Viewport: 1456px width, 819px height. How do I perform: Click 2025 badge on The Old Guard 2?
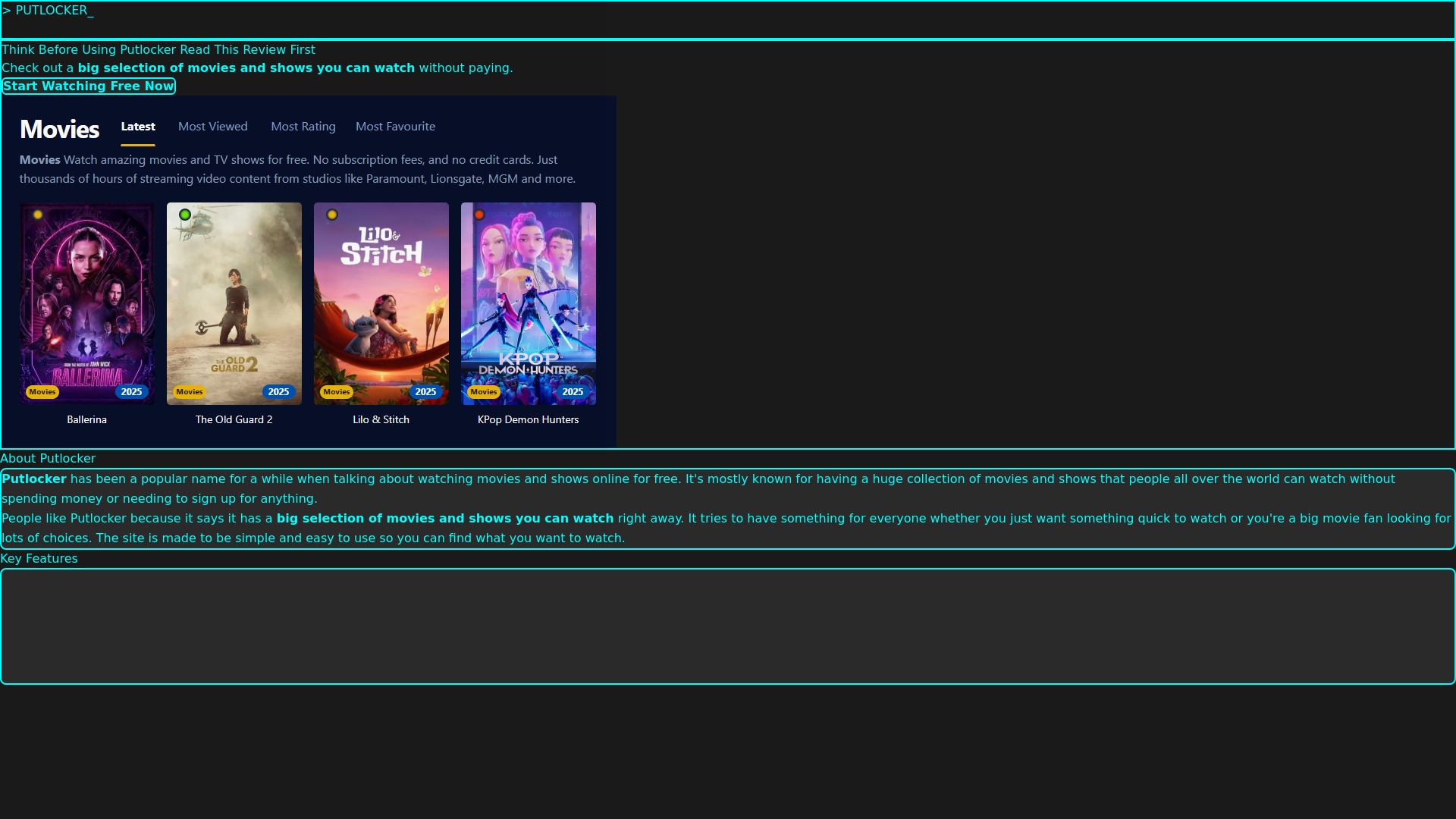279,392
